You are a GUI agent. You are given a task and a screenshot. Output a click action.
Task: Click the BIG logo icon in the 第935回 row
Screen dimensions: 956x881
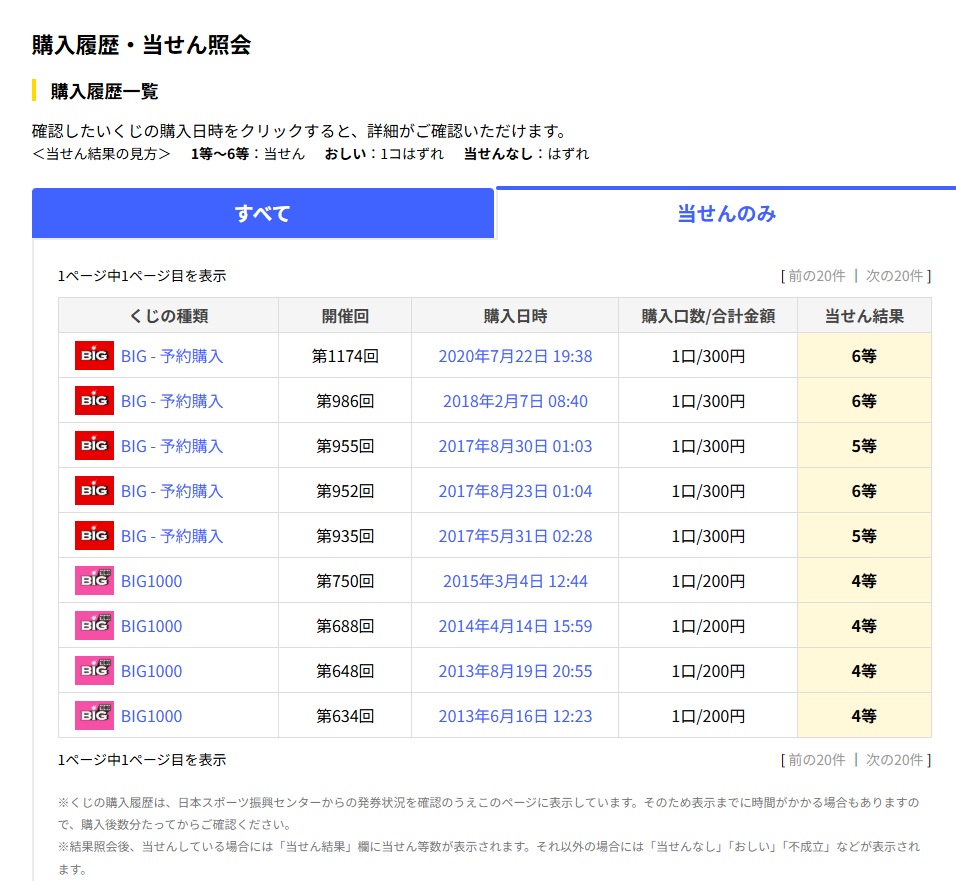[94, 536]
